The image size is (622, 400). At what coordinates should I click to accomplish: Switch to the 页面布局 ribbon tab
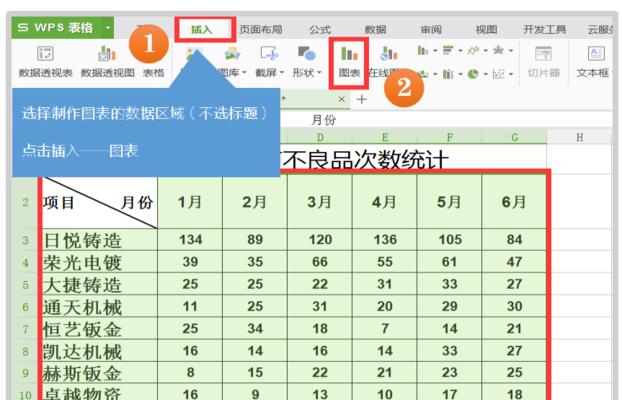261,29
